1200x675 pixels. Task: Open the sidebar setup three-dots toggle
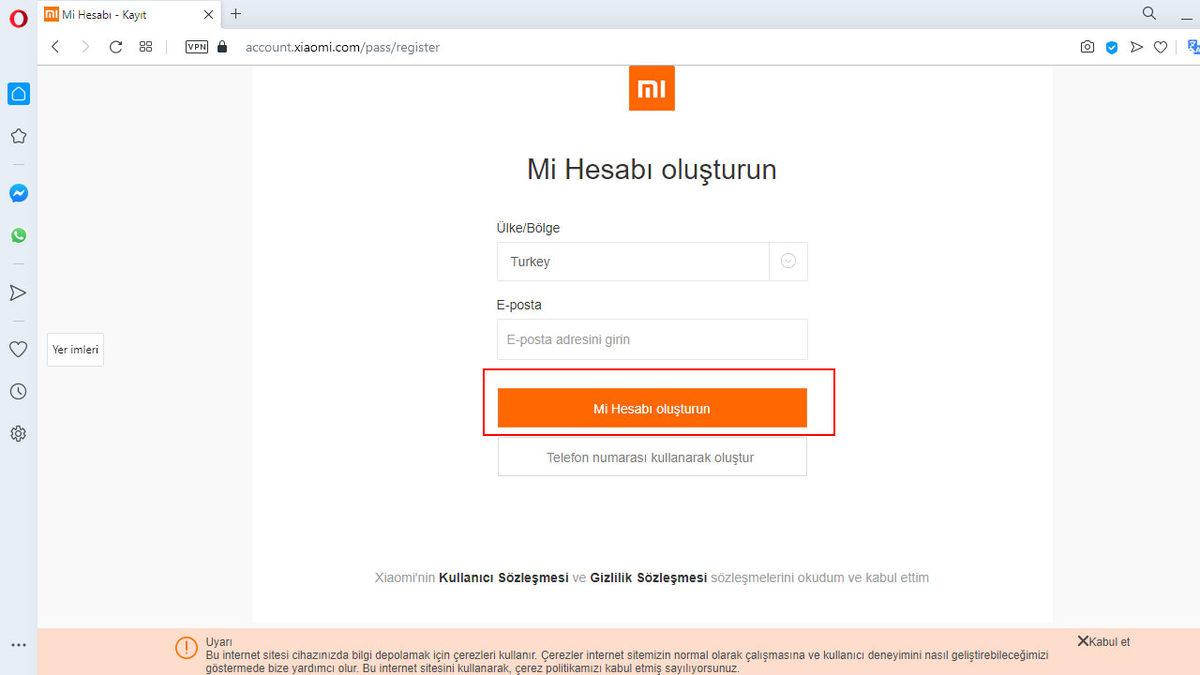18,644
